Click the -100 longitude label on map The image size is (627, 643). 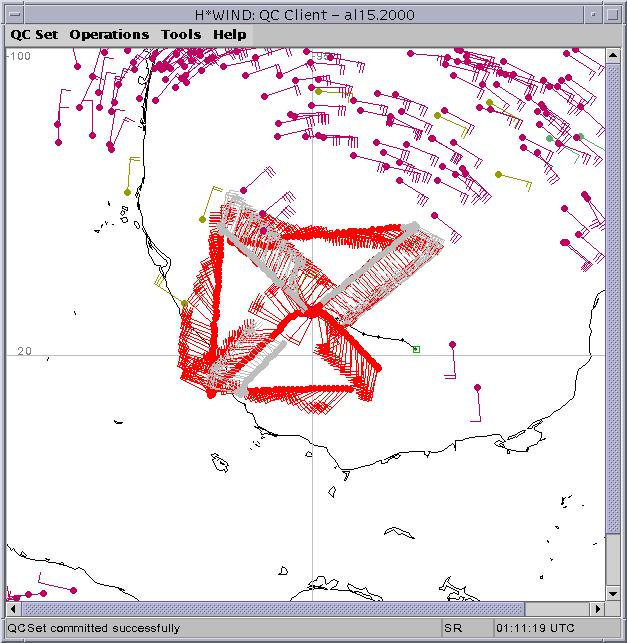click(x=18, y=56)
